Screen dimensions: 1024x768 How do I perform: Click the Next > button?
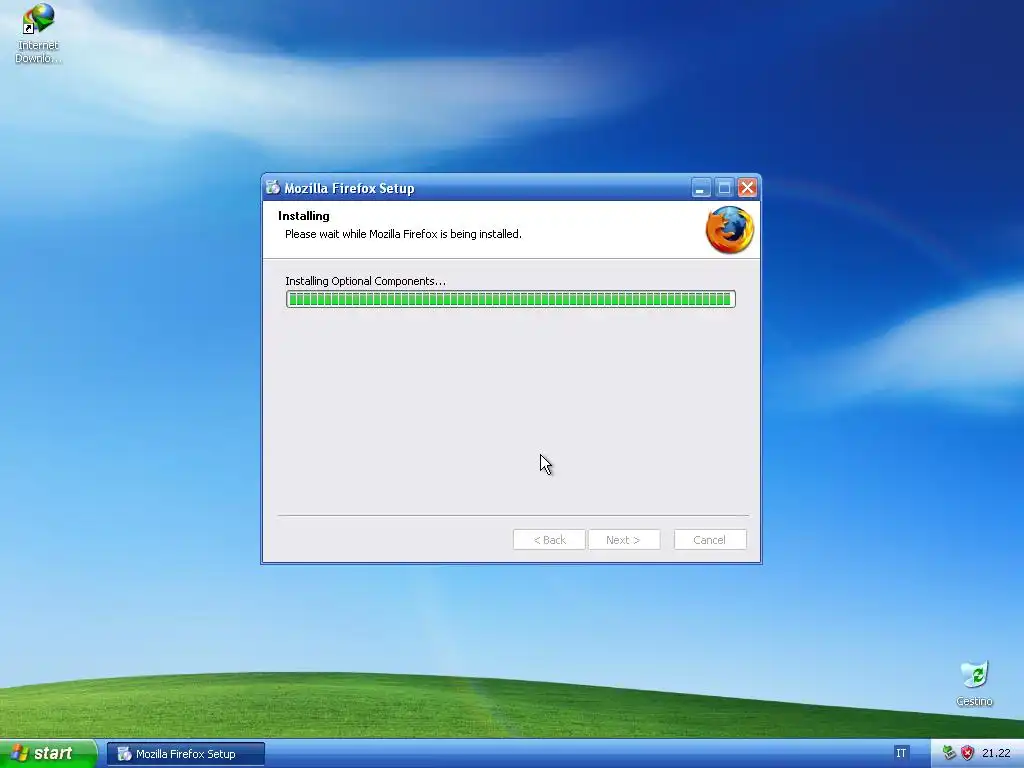click(x=624, y=539)
